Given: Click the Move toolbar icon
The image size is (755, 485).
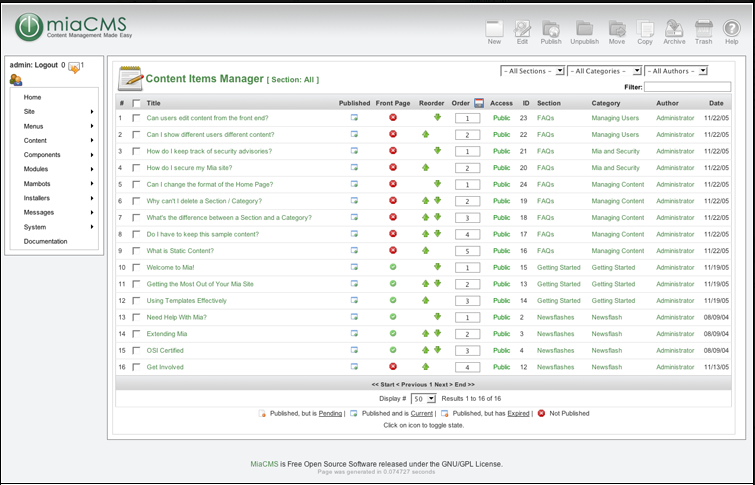Looking at the screenshot, I should point(617,29).
